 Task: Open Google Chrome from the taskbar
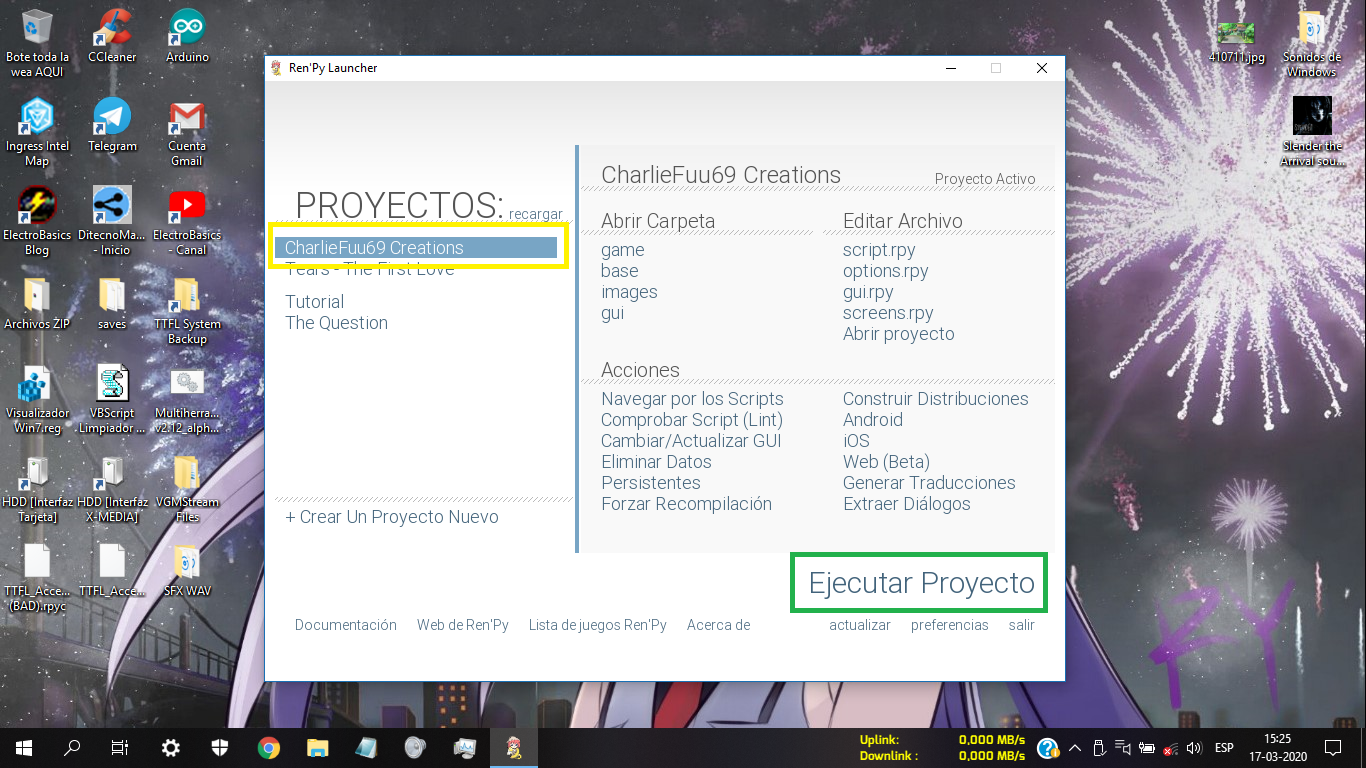point(268,747)
